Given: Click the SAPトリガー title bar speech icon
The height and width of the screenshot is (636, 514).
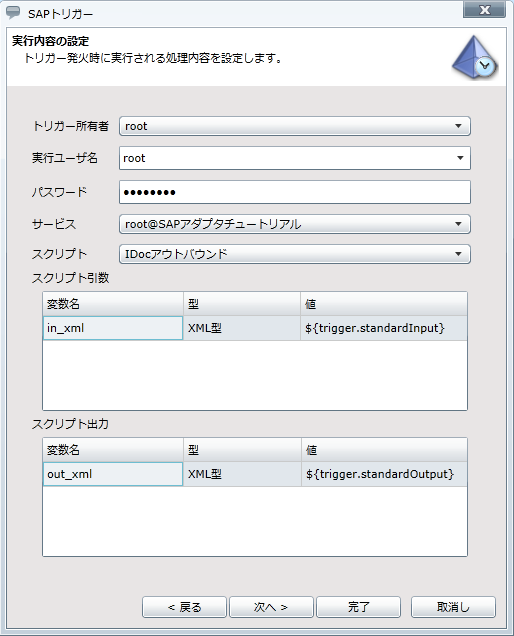Looking at the screenshot, I should [x=13, y=13].
